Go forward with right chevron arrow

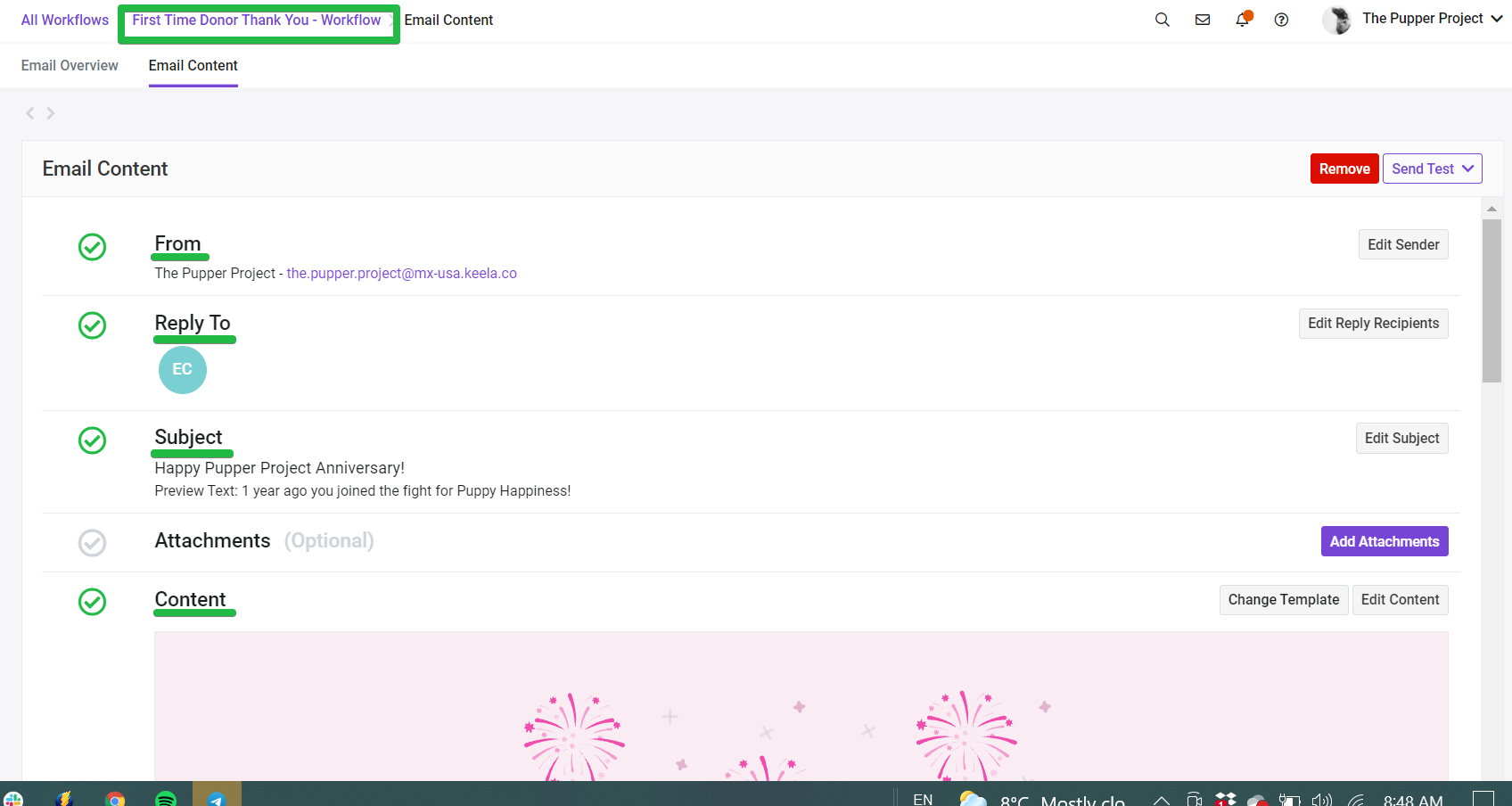(51, 113)
